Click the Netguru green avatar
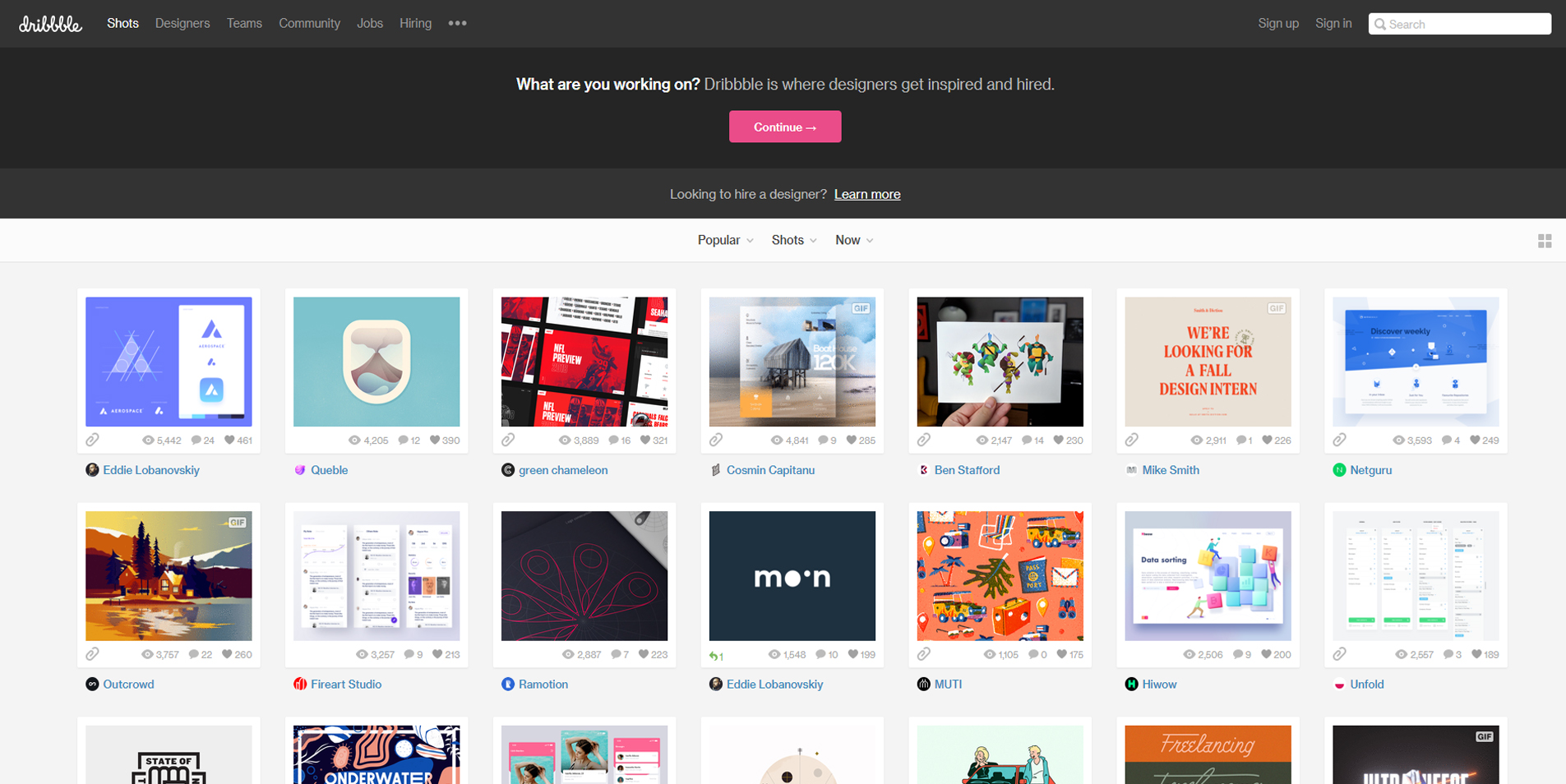 [1339, 470]
